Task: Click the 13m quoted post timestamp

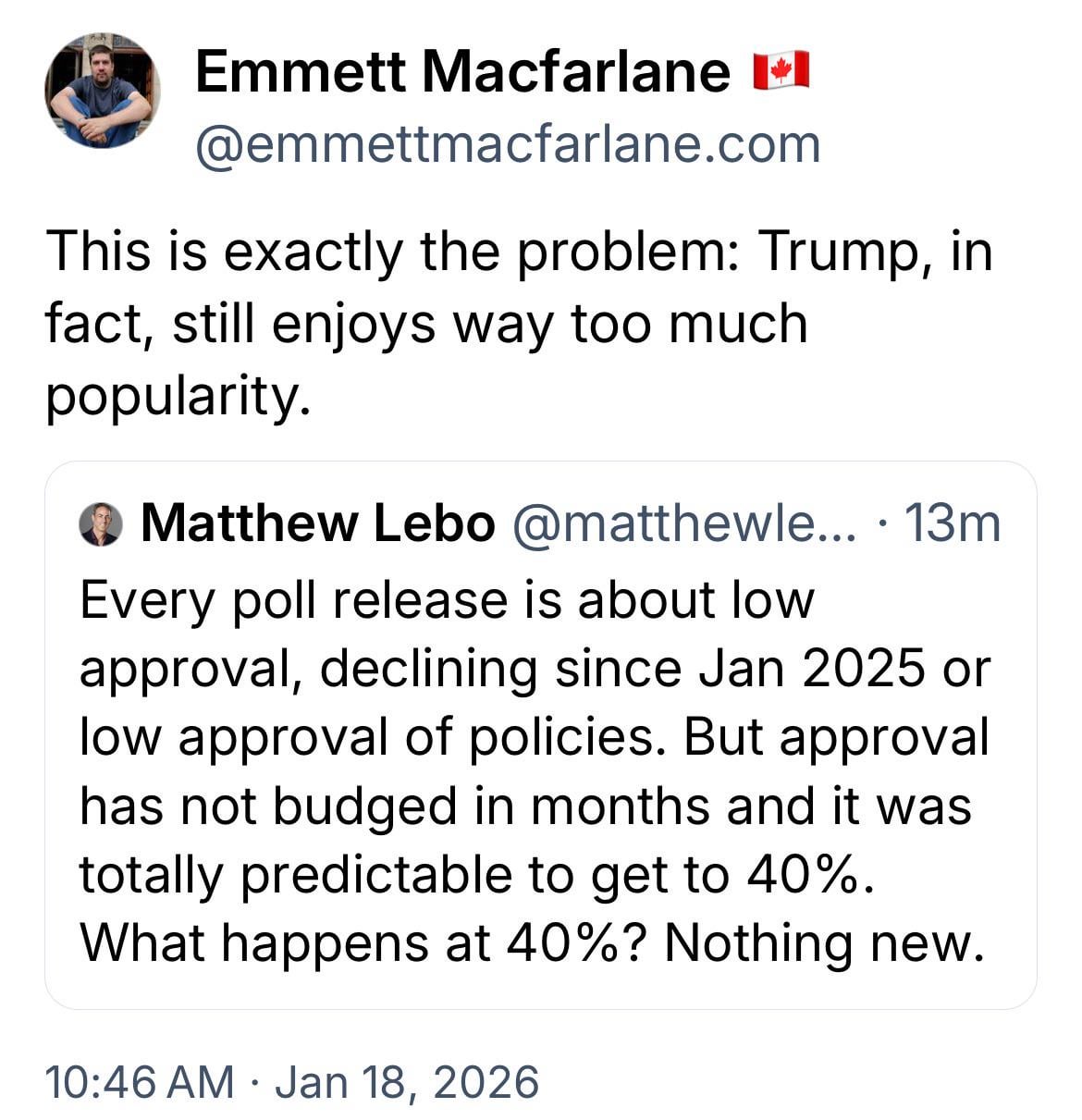Action: [x=952, y=523]
